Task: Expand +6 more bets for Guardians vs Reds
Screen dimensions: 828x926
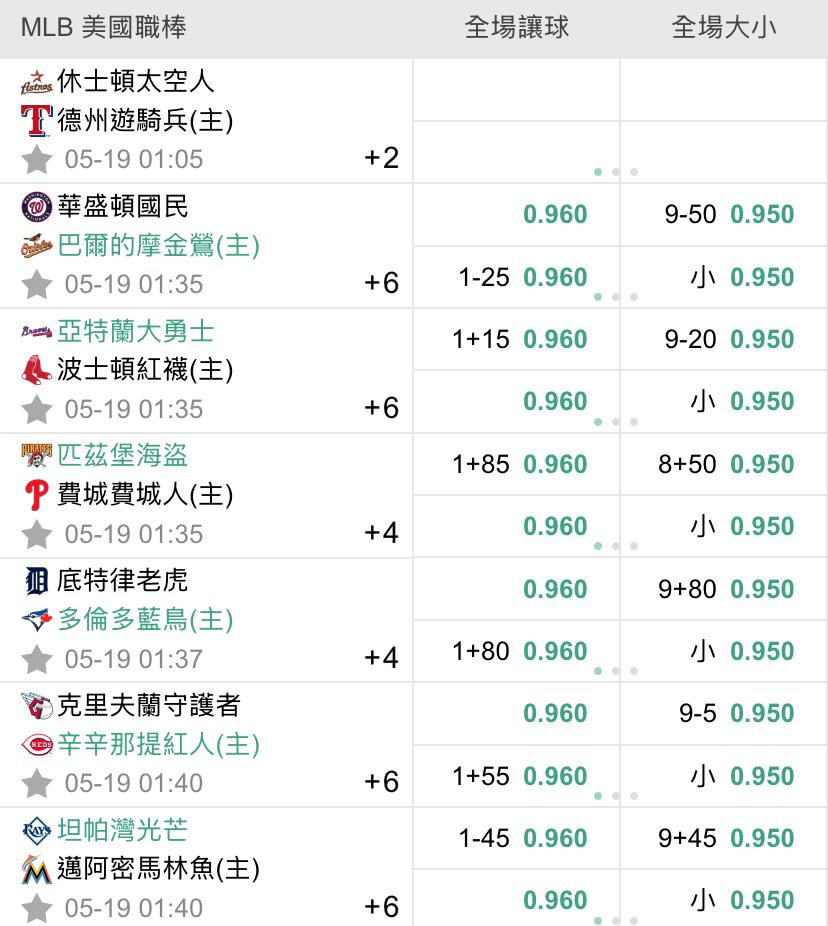Action: click(x=382, y=782)
